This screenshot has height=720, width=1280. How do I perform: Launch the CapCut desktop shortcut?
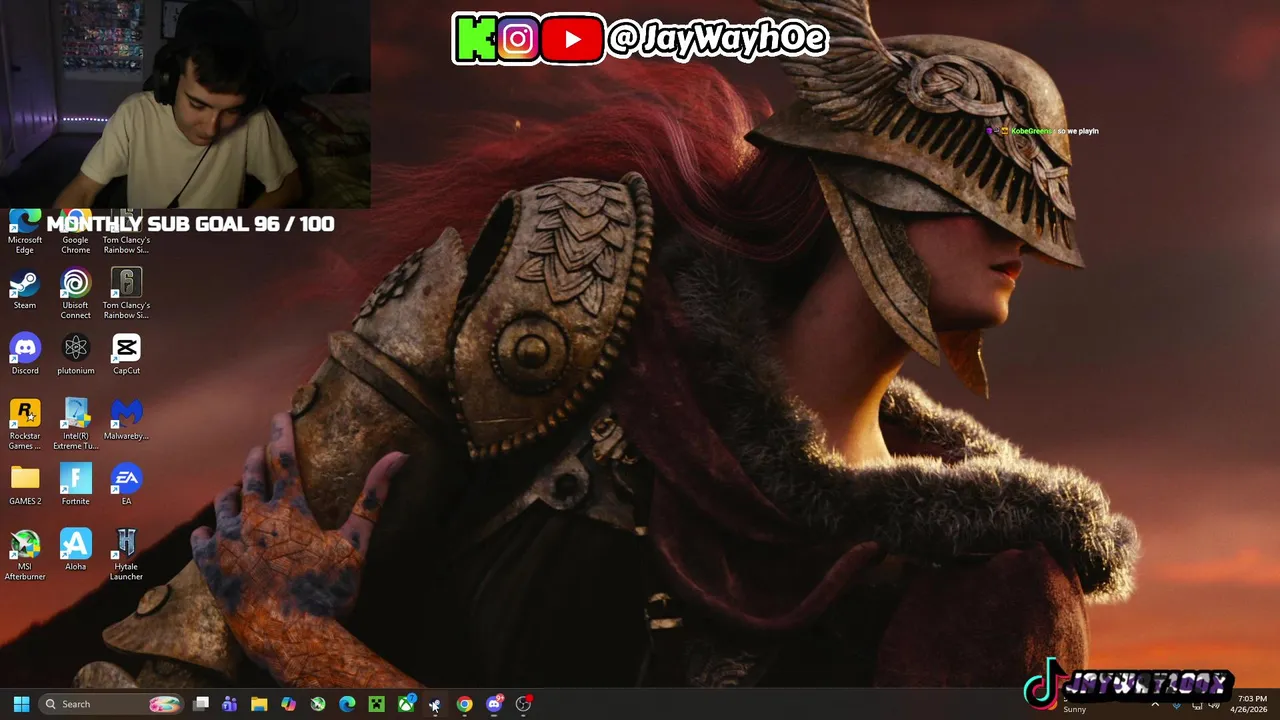[x=126, y=355]
